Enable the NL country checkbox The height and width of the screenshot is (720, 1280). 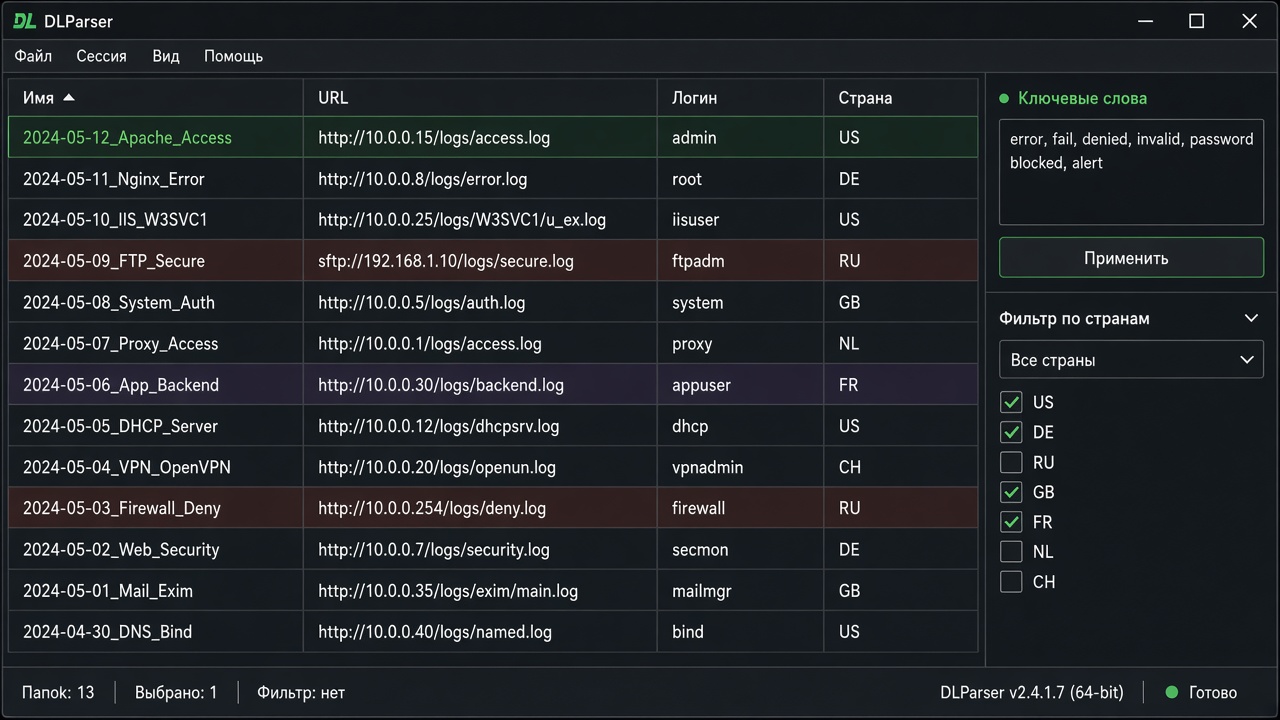point(1011,552)
